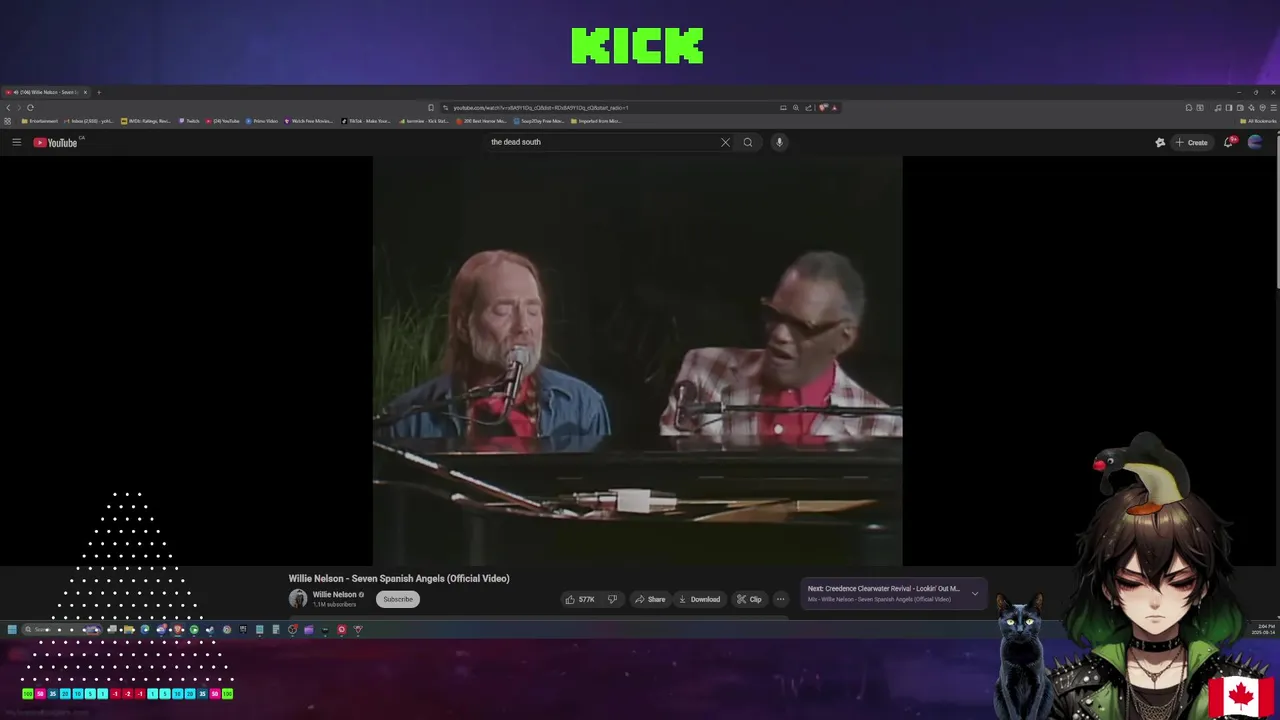Open the YouTube guide hamburger menu
This screenshot has width=1280, height=720.
[x=16, y=142]
